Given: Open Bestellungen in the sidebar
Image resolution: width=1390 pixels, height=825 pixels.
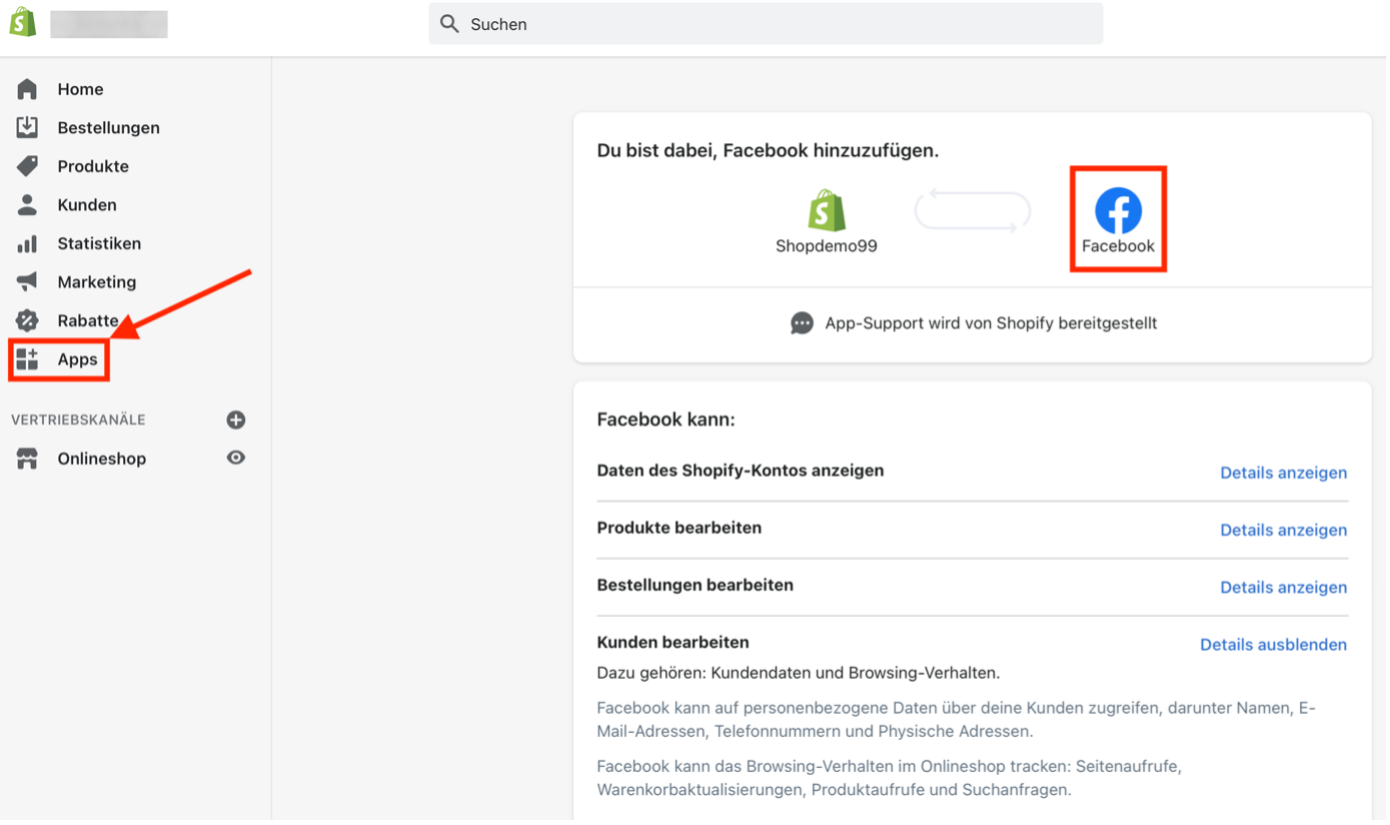Looking at the screenshot, I should 108,127.
